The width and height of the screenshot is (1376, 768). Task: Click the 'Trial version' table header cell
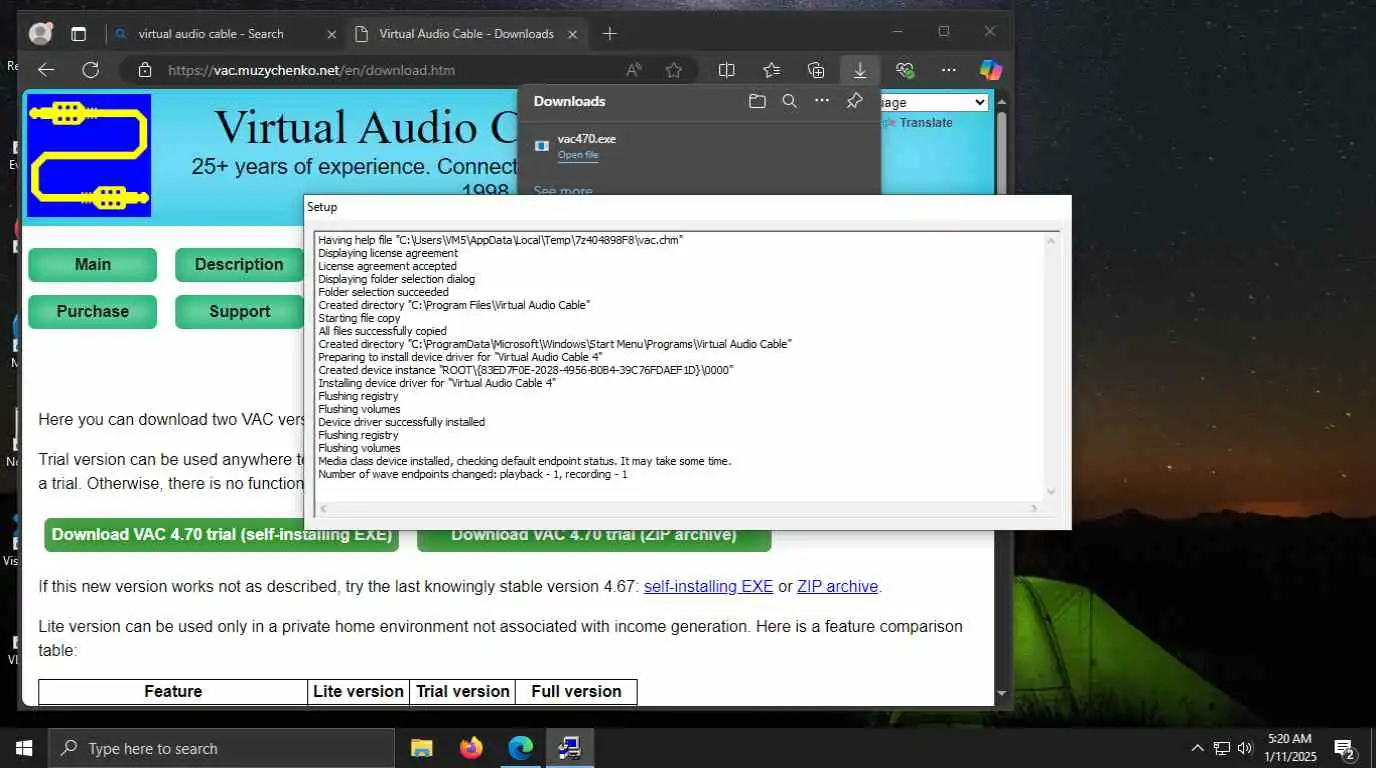tap(462, 692)
